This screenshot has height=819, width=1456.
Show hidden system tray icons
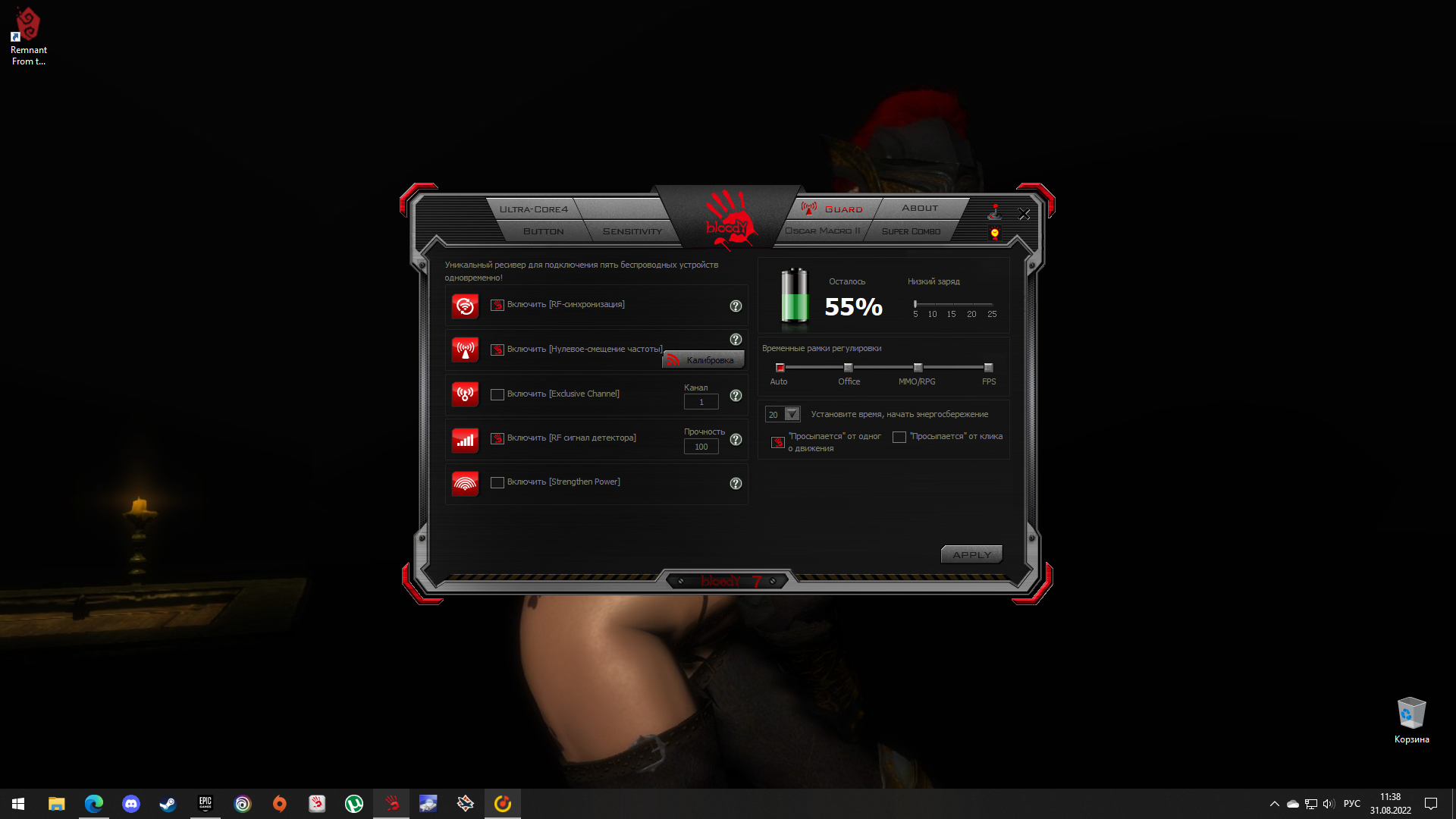[1274, 804]
